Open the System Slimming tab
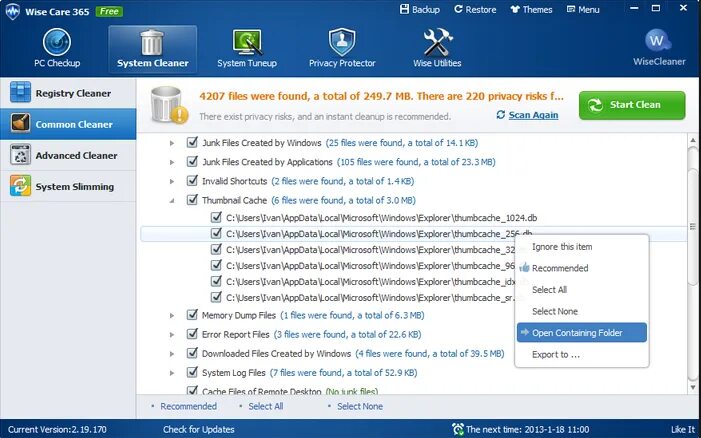Image resolution: width=701 pixels, height=438 pixels. [x=68, y=186]
